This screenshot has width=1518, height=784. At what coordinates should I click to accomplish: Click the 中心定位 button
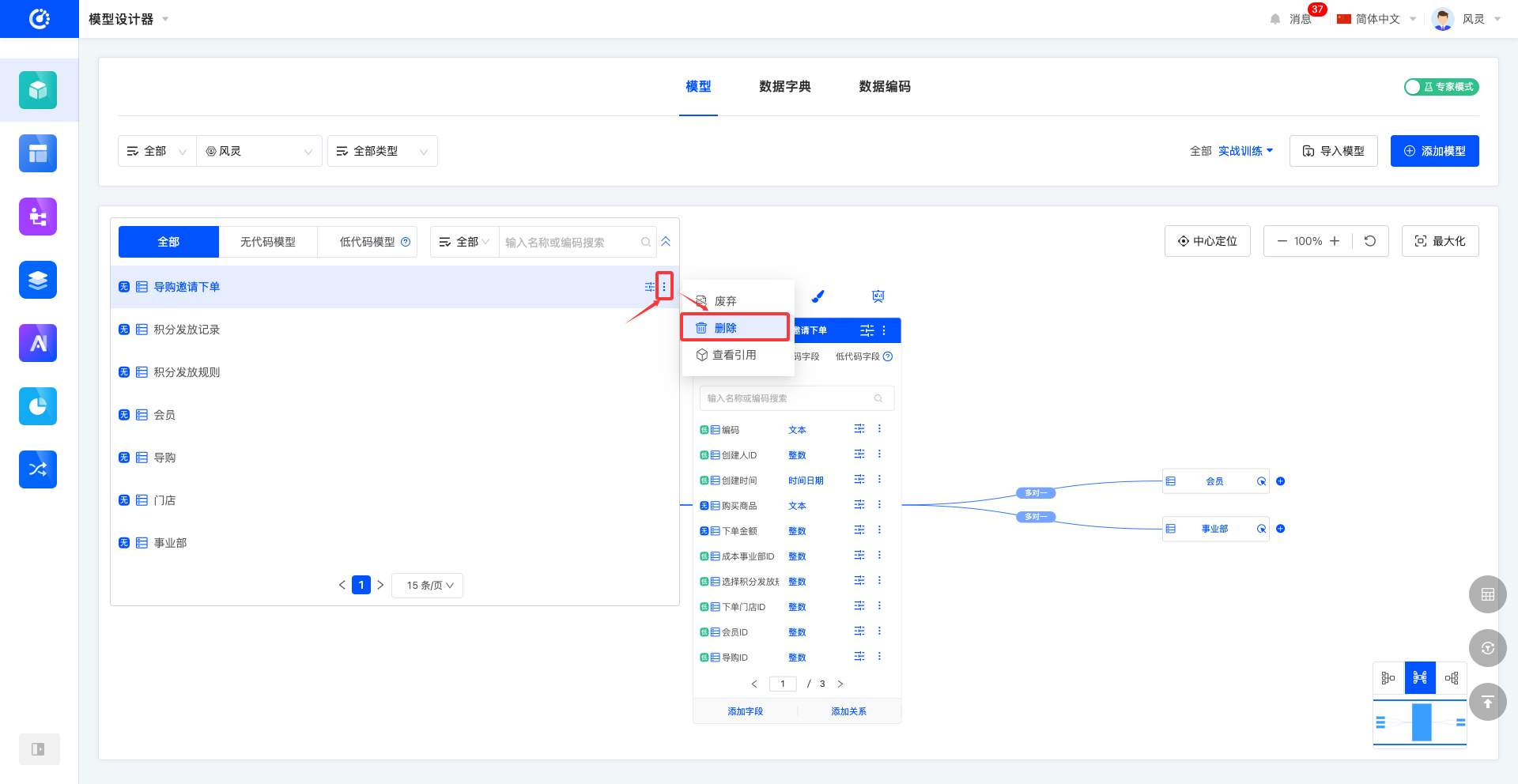coord(1207,241)
